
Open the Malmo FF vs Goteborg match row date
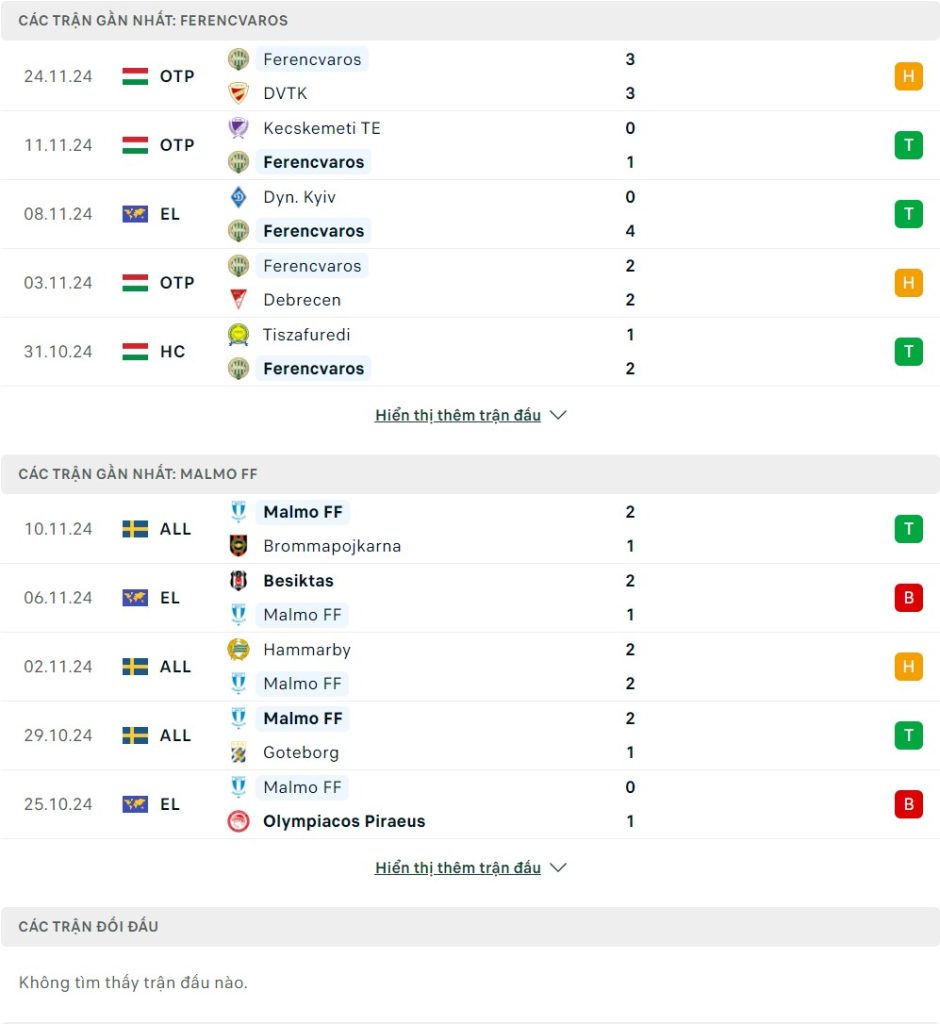(58, 736)
